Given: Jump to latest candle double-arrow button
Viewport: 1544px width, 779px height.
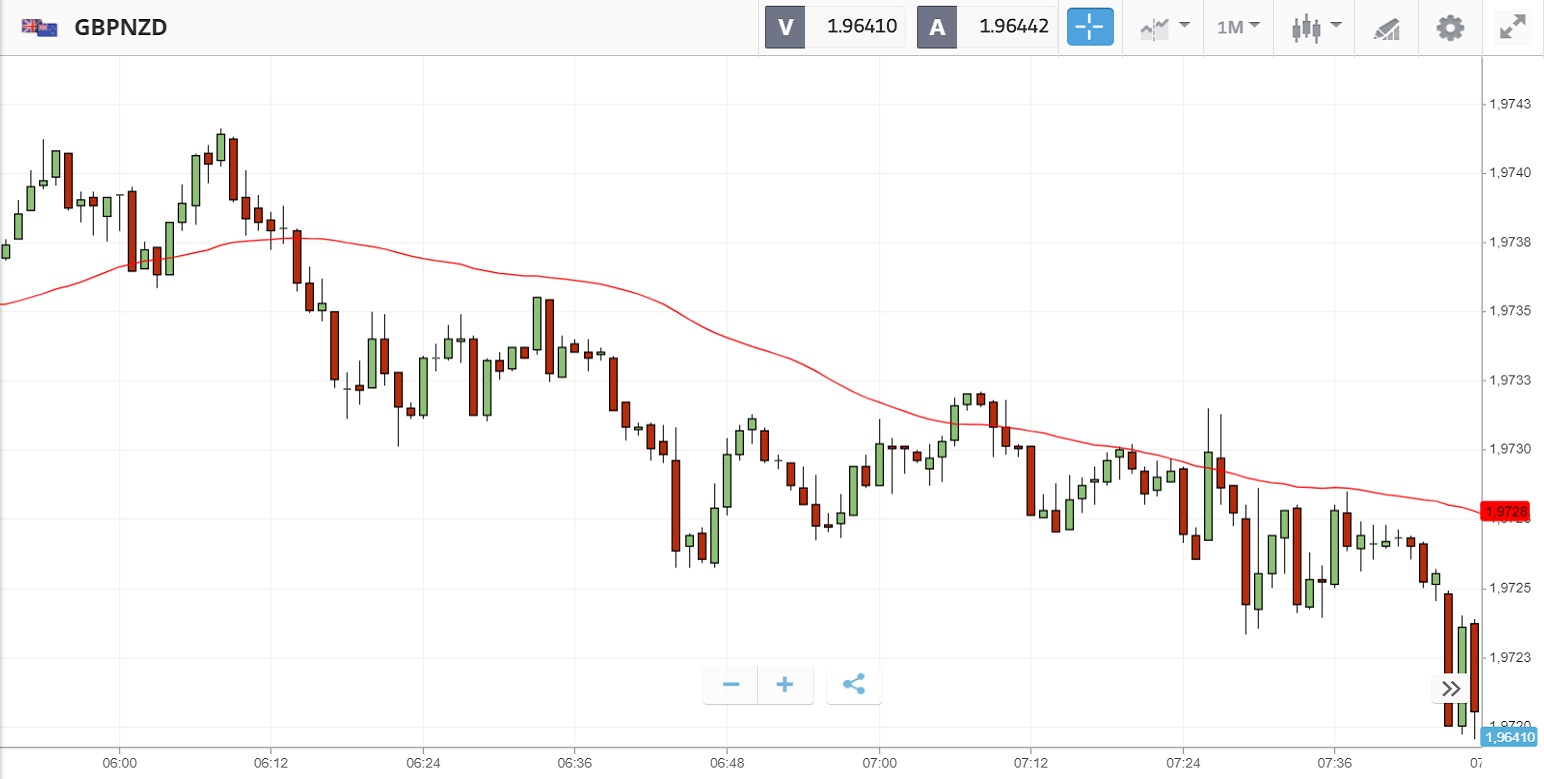Looking at the screenshot, I should 1451,688.
